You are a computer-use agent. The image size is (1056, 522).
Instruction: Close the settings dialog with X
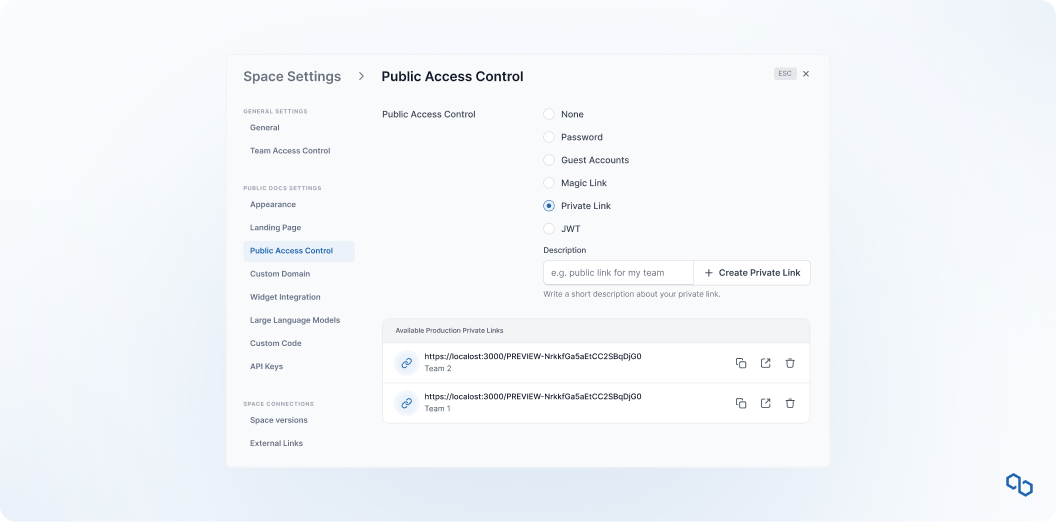coord(806,74)
